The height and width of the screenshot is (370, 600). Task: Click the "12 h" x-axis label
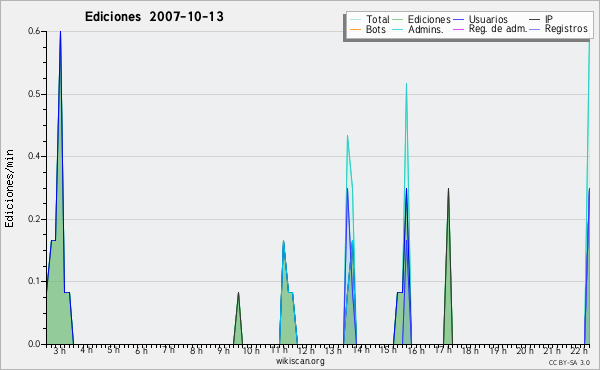[306, 350]
